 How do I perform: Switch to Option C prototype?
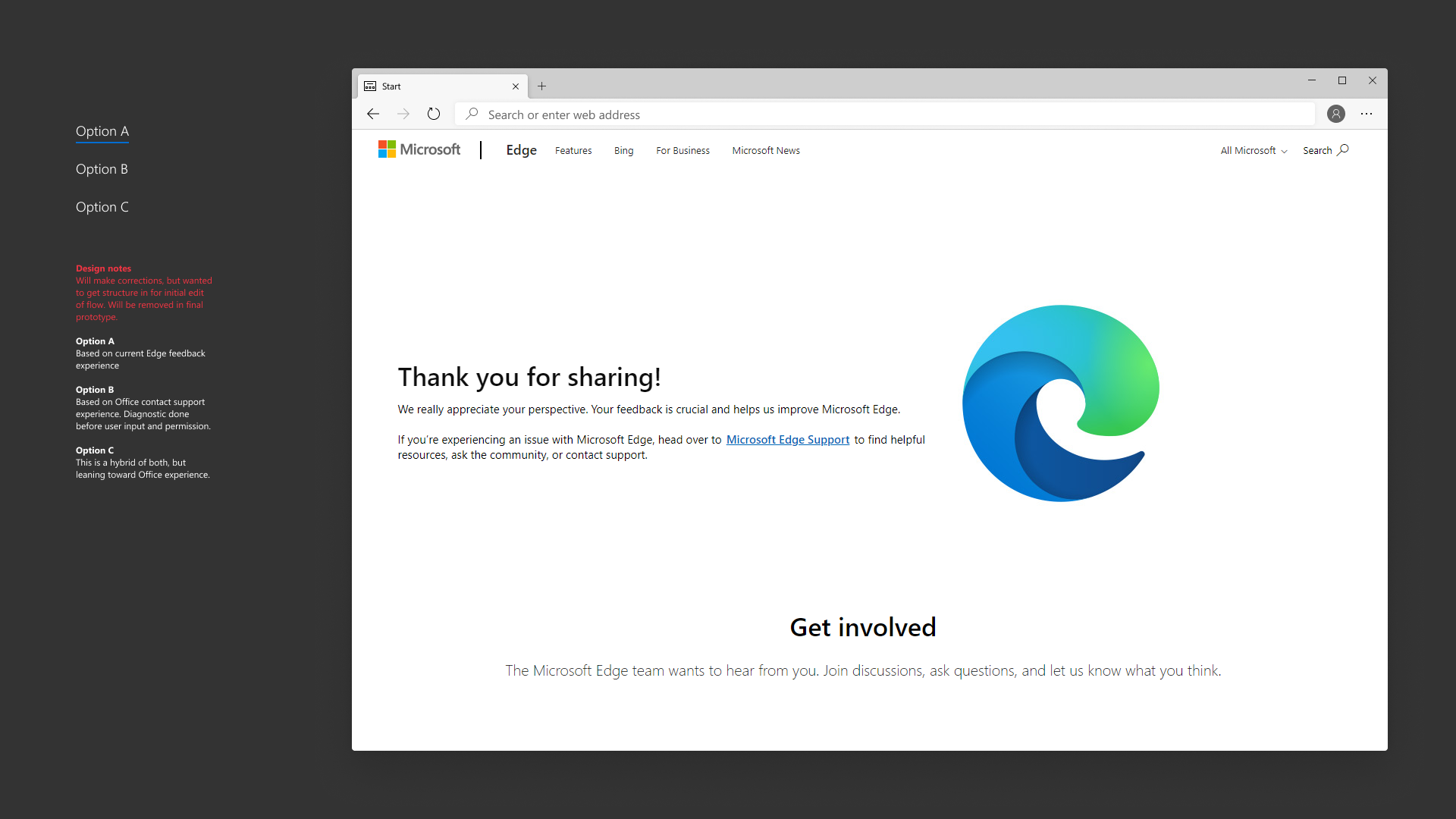coord(102,207)
